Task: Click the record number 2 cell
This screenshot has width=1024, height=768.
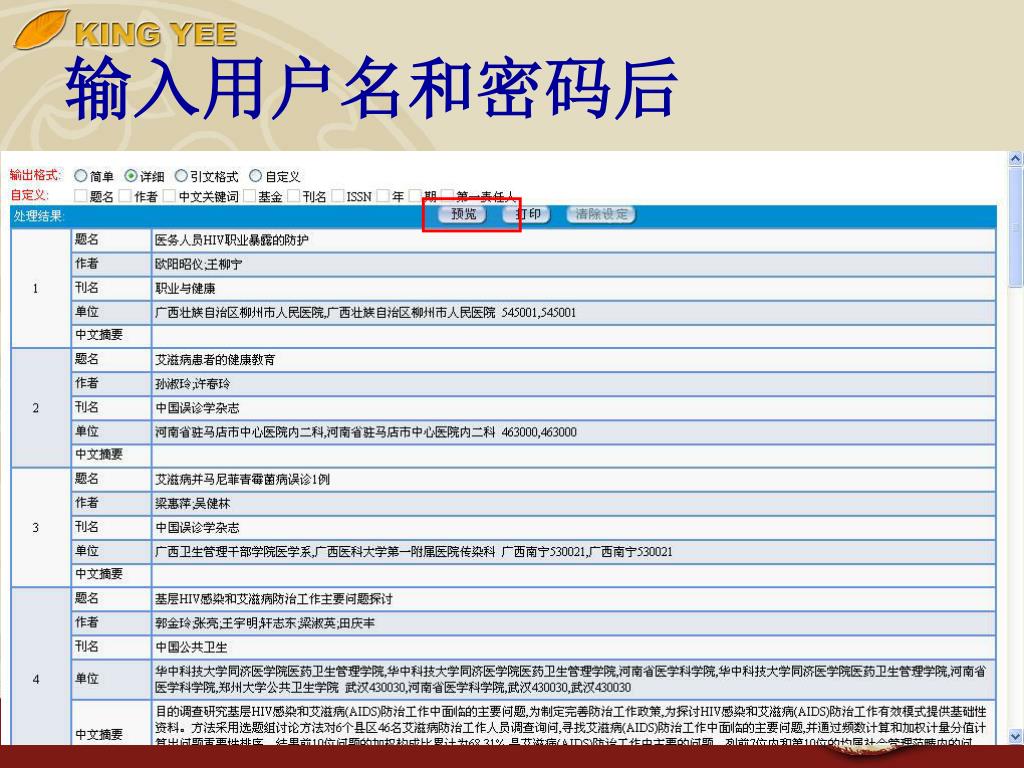Action: tap(40, 408)
